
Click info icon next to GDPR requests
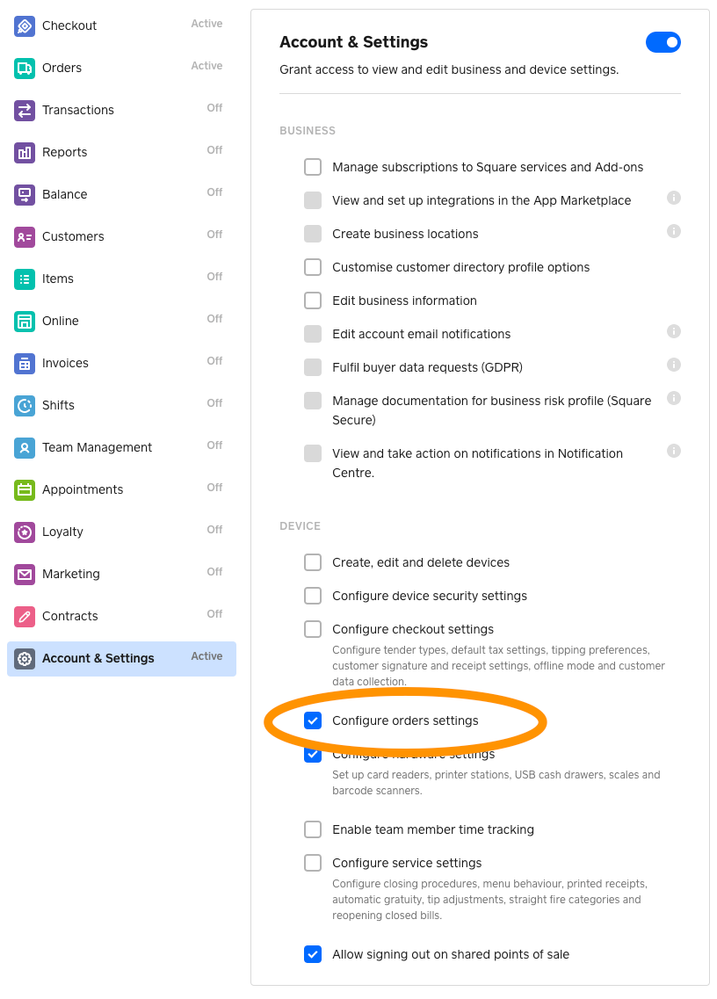674,365
